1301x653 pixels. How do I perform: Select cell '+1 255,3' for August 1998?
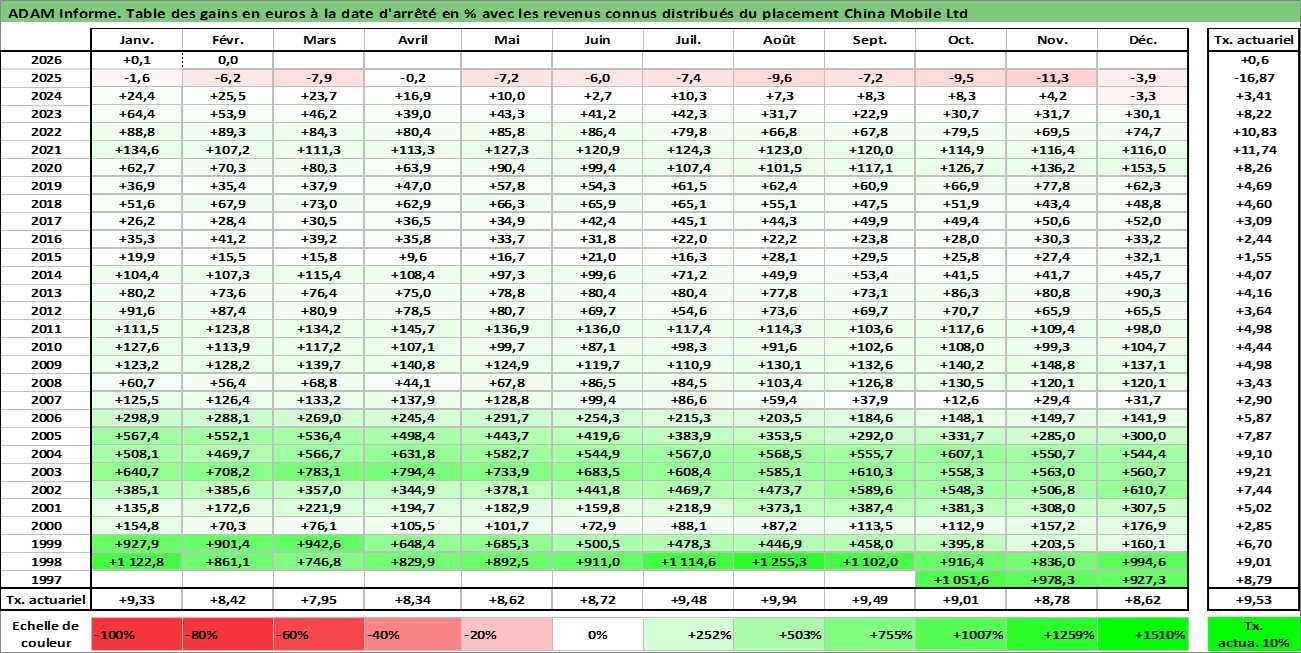(779, 561)
